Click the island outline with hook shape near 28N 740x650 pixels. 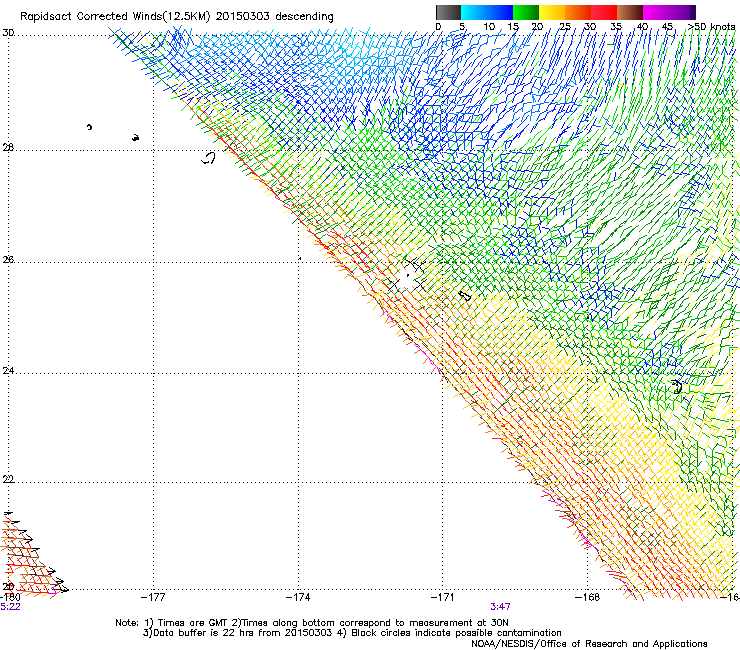(209, 158)
